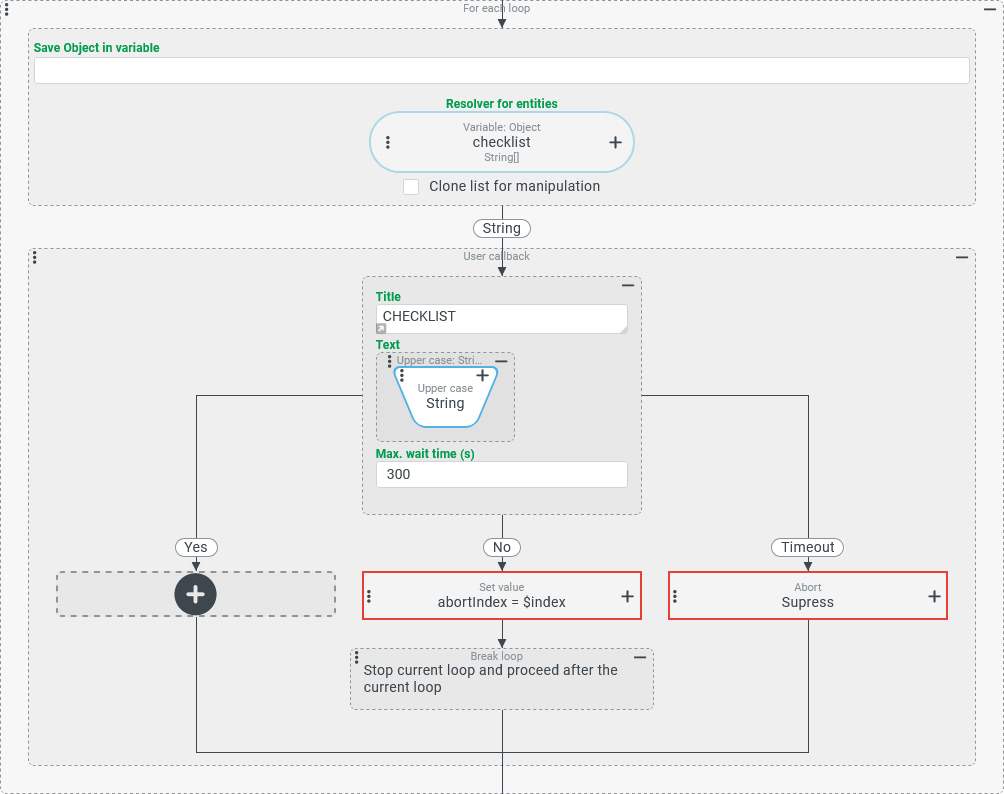Click the String connector label
Screen dimensions: 1004x794
click(501, 229)
